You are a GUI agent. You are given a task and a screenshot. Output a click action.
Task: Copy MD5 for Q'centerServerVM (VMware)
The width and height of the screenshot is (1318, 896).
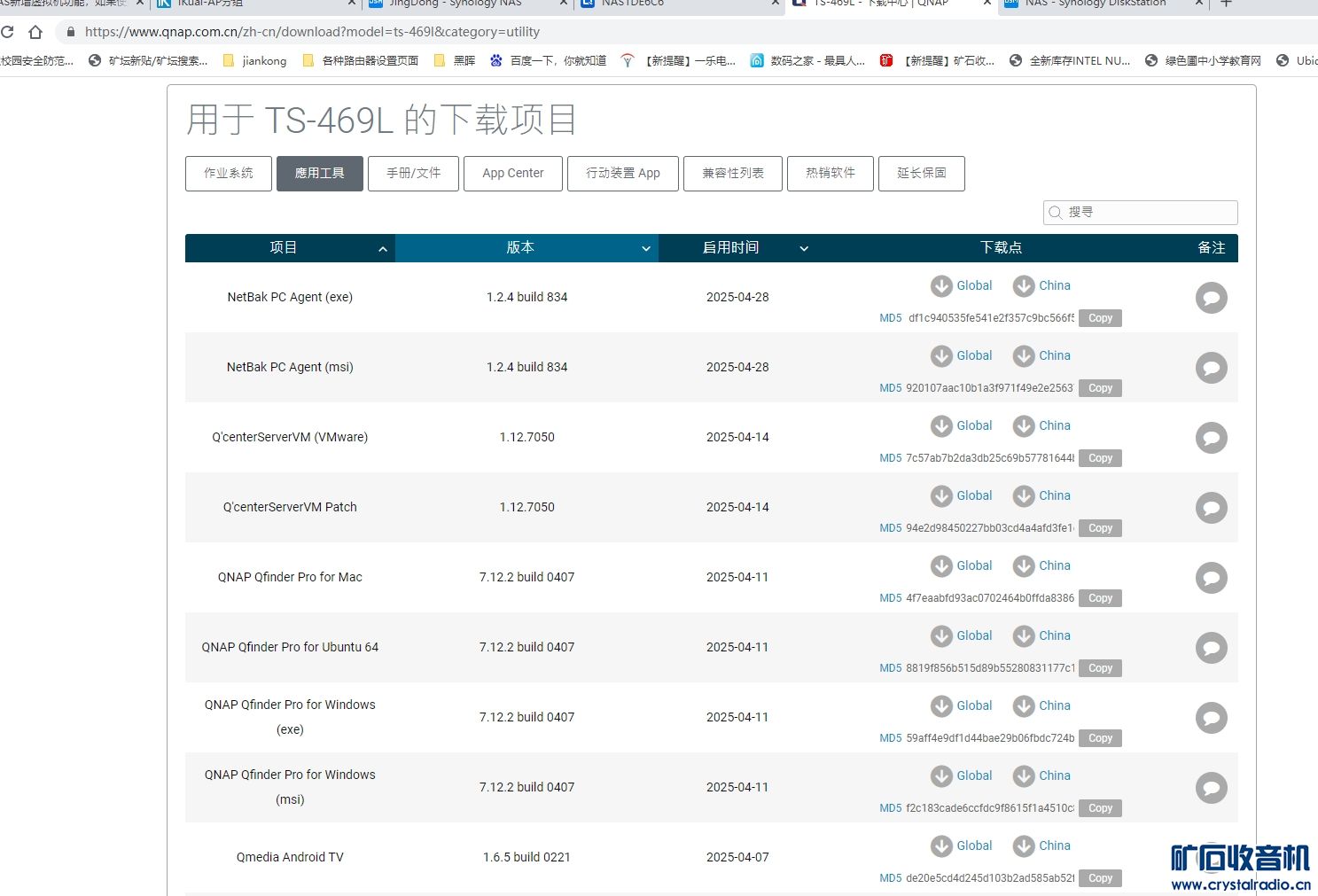pos(1100,458)
